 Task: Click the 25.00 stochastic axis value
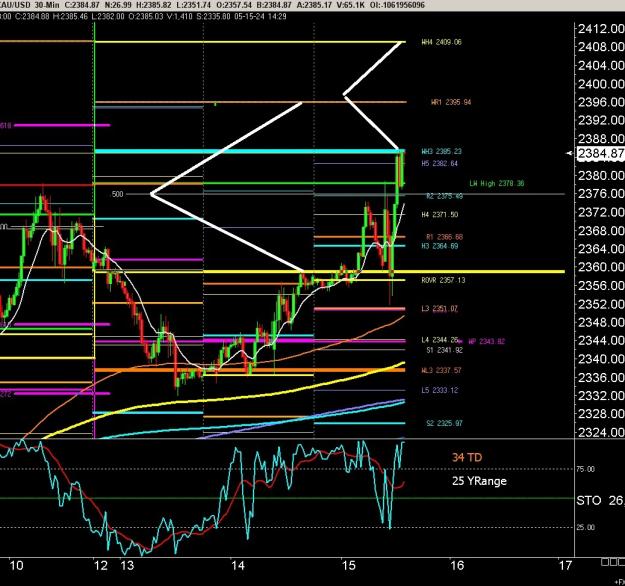[x=585, y=527]
